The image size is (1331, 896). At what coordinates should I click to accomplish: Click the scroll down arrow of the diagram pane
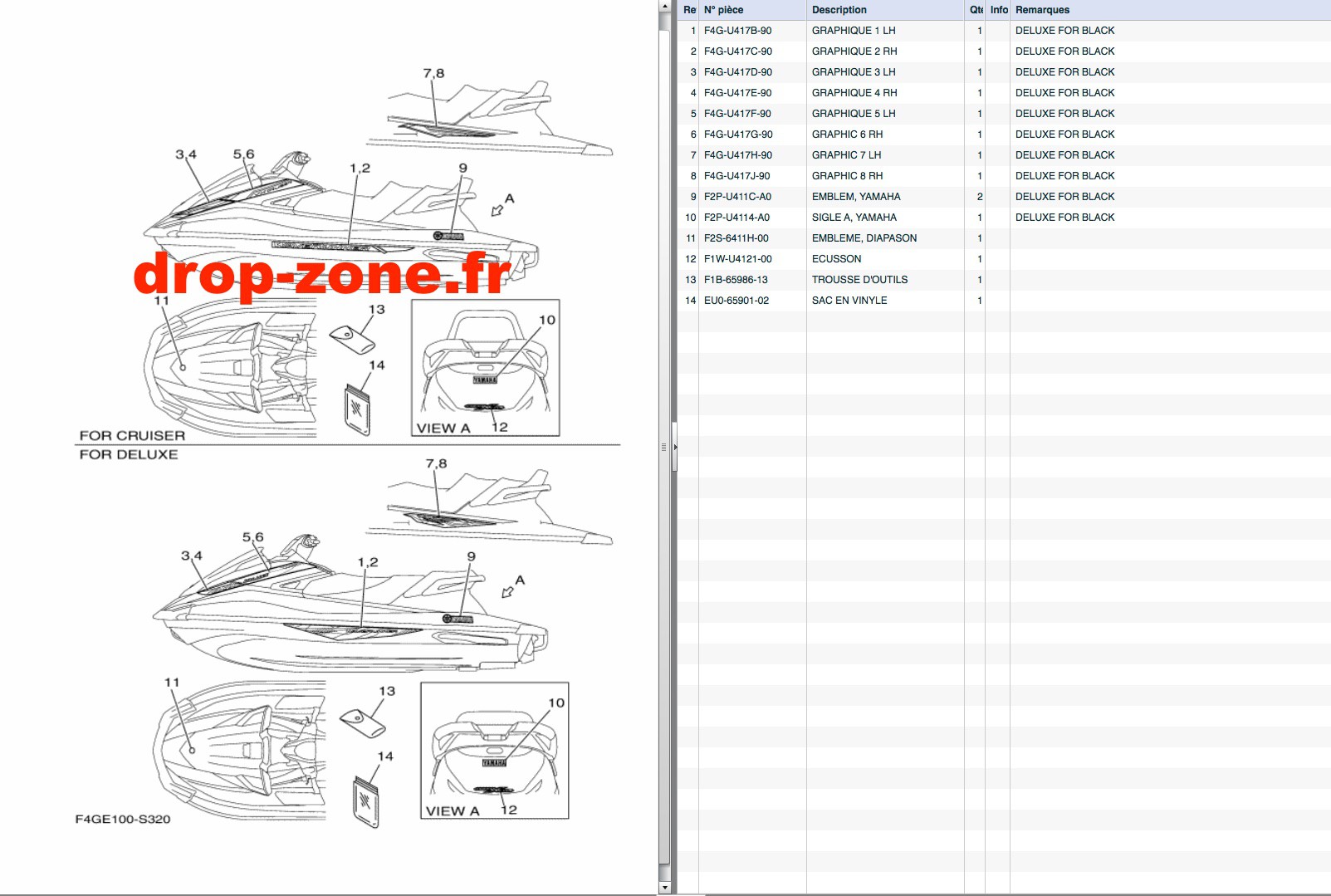663,888
